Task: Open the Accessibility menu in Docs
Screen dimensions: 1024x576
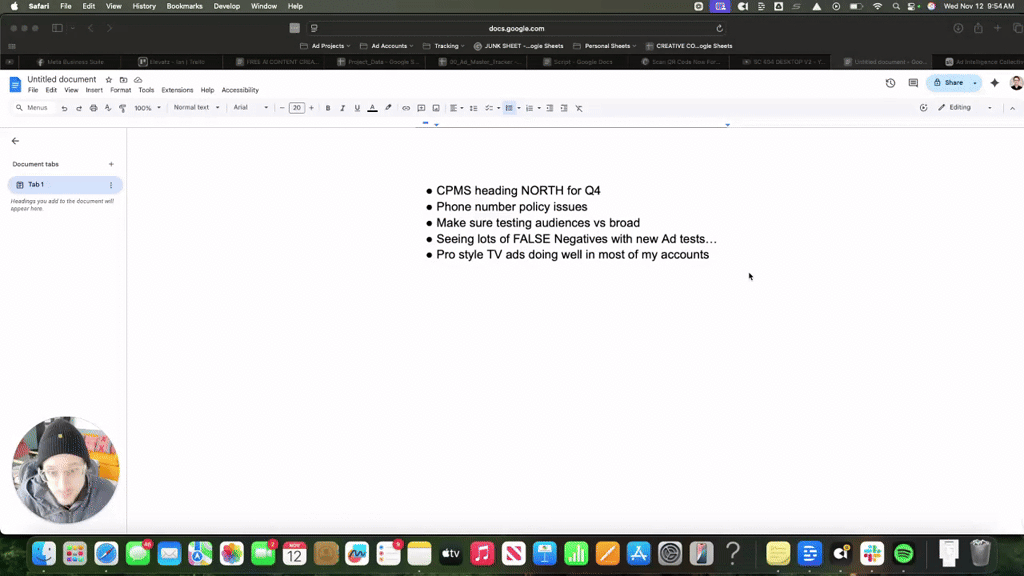Action: (x=240, y=90)
